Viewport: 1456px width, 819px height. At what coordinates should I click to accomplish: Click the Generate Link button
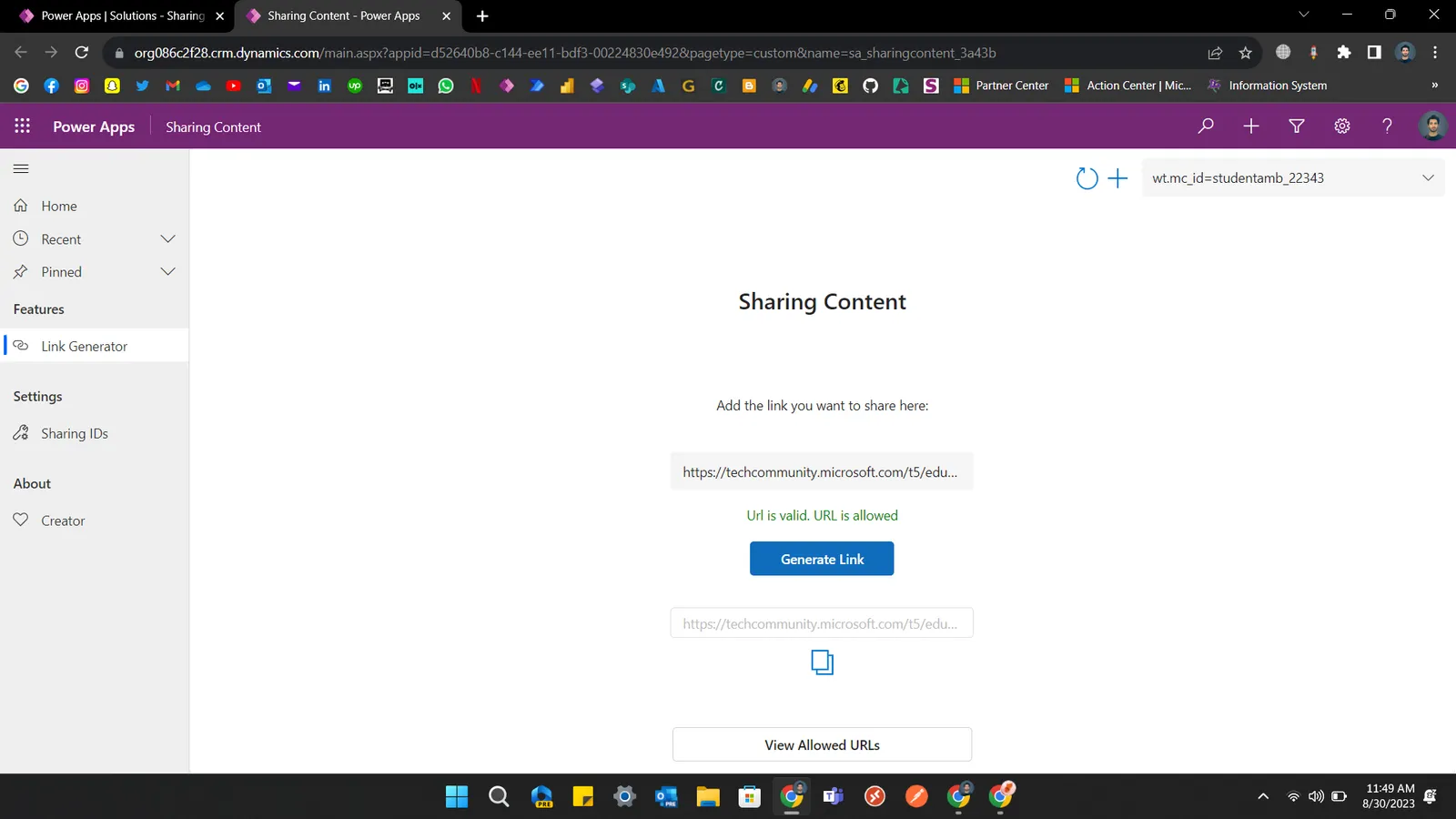pos(822,559)
